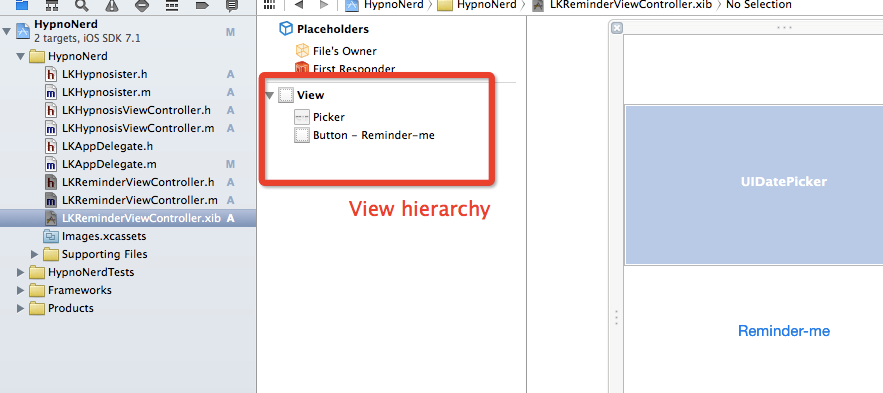Click HypnoNerd folder in jump bar
The image size is (883, 393).
point(477,5)
